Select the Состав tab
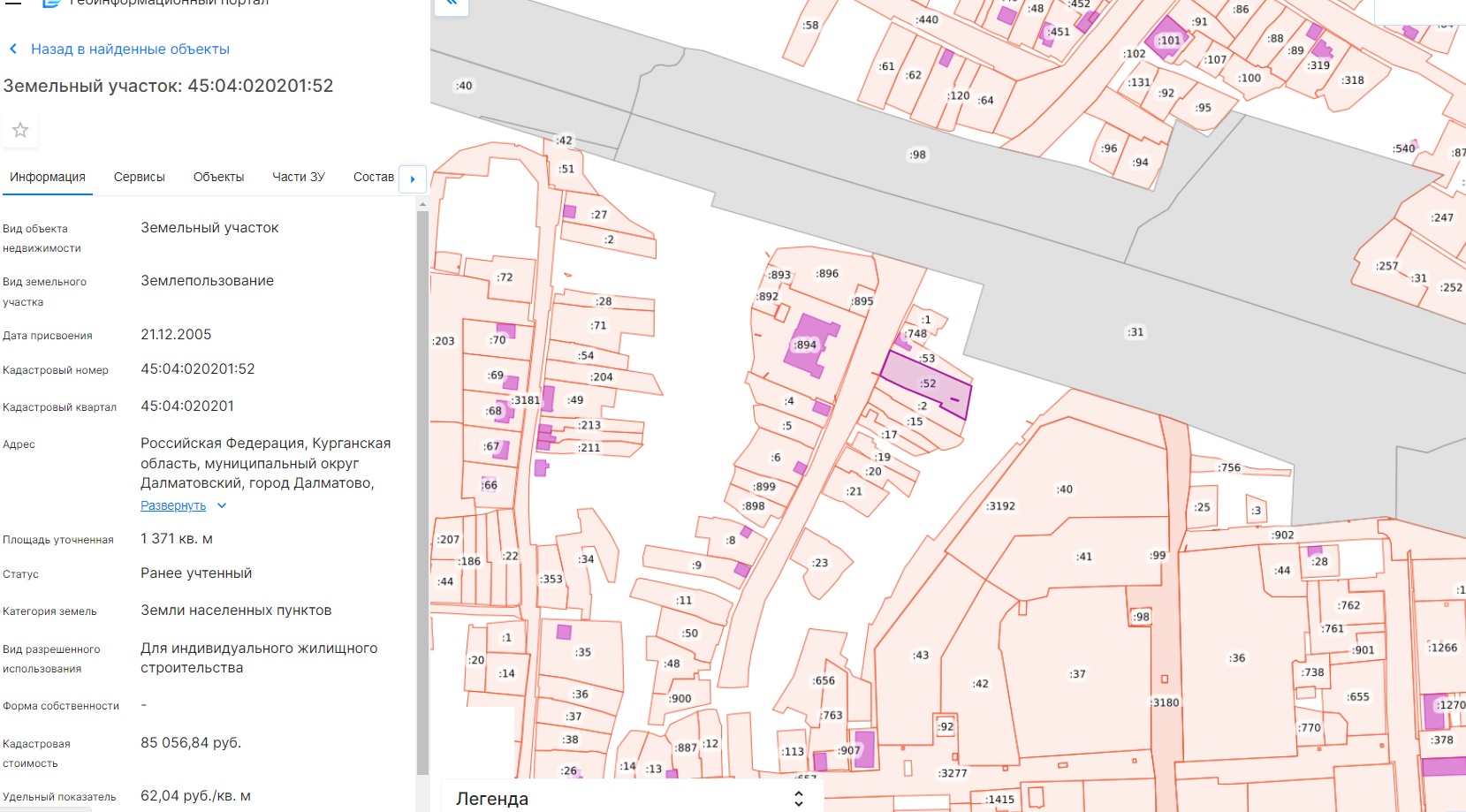 pos(374,177)
